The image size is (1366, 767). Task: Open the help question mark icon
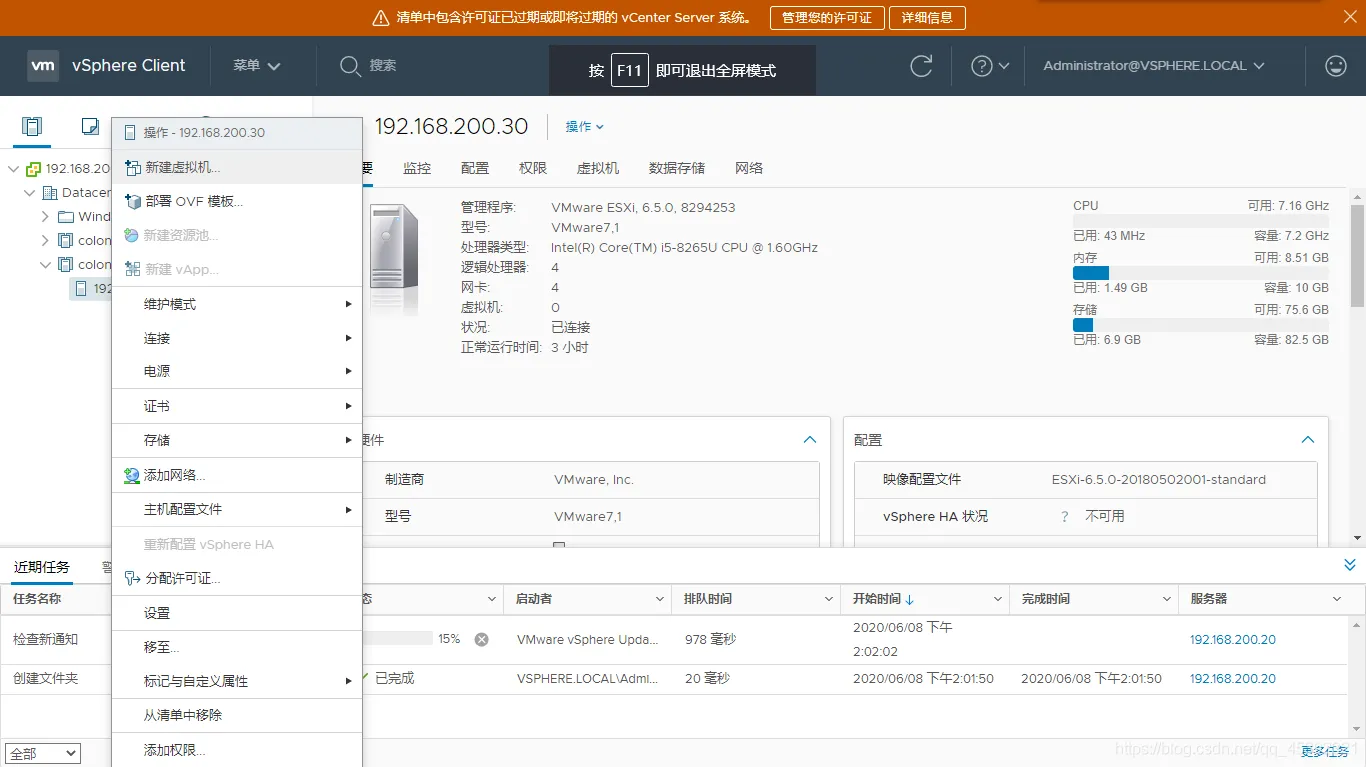pos(982,66)
